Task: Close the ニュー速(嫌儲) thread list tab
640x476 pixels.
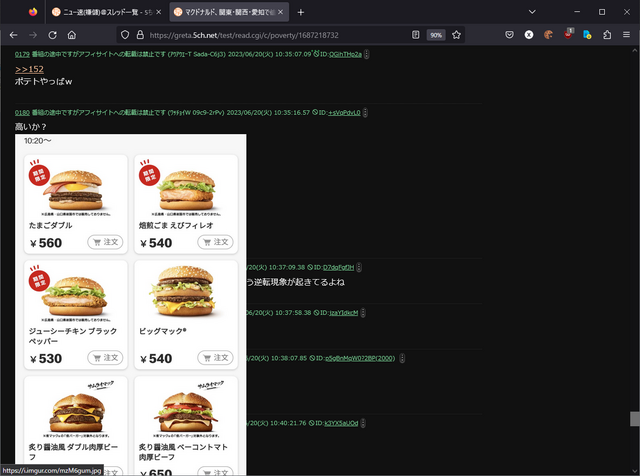Action: pyautogui.click(x=159, y=12)
